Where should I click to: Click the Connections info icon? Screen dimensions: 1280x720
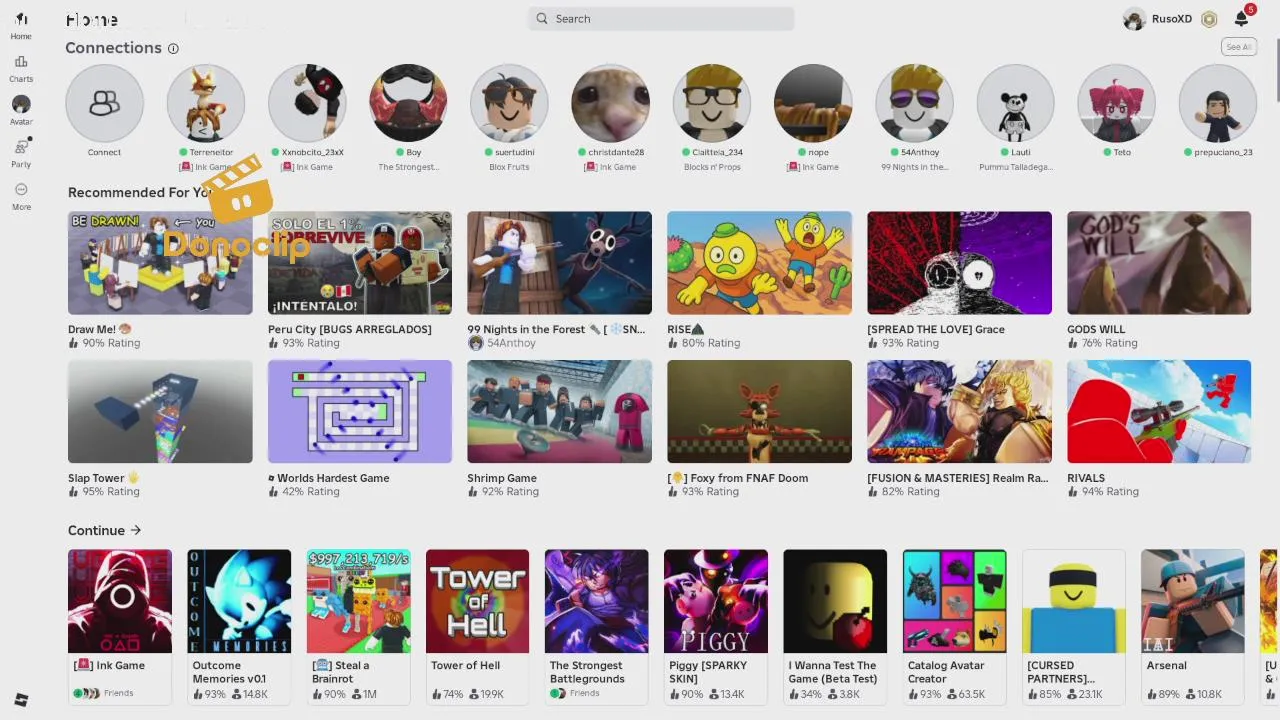[173, 48]
